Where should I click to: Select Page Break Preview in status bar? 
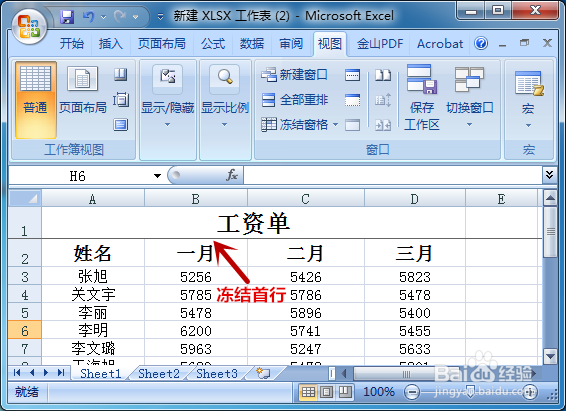tap(345, 392)
